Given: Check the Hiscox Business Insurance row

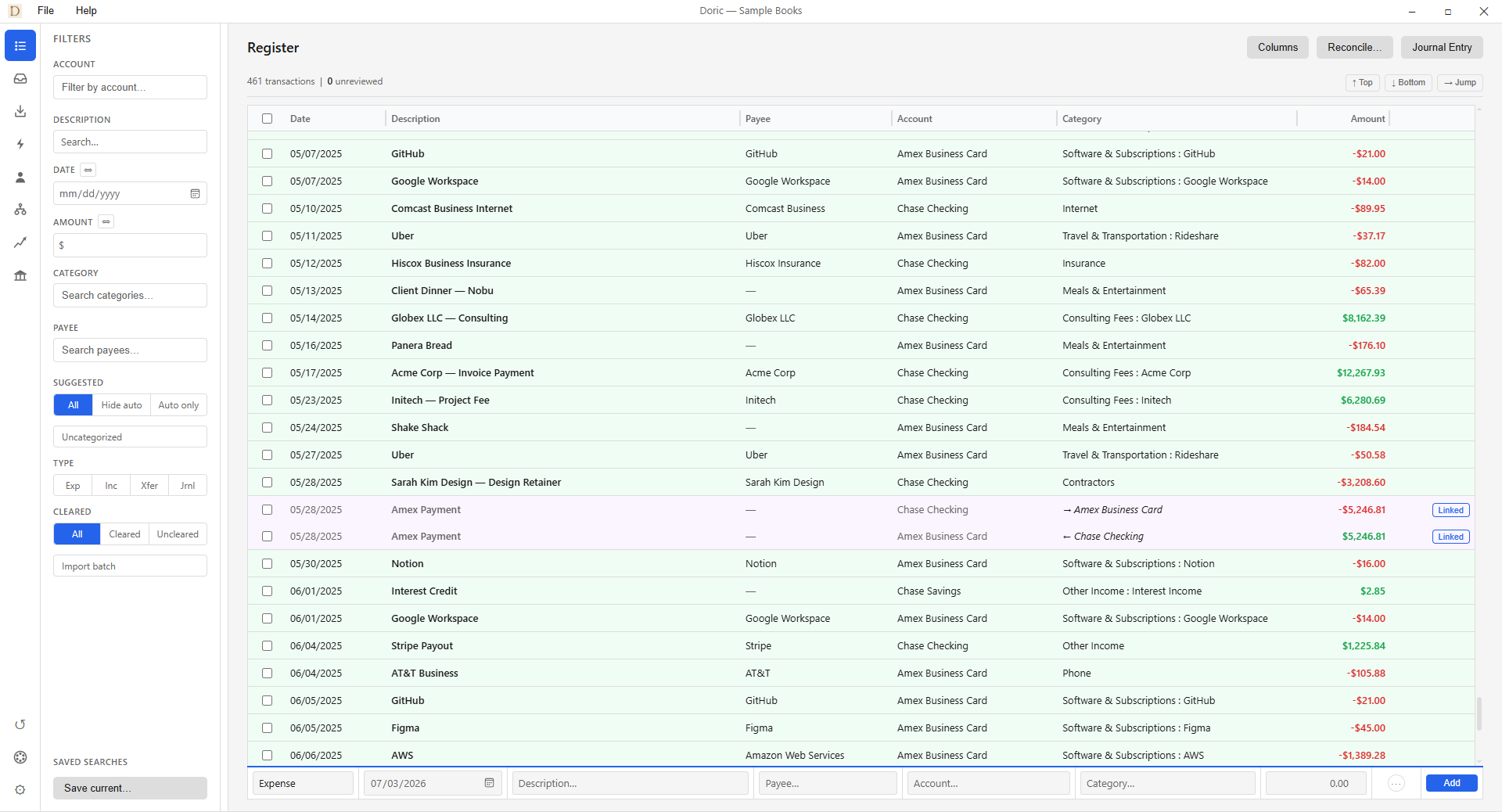Looking at the screenshot, I should click(x=268, y=264).
